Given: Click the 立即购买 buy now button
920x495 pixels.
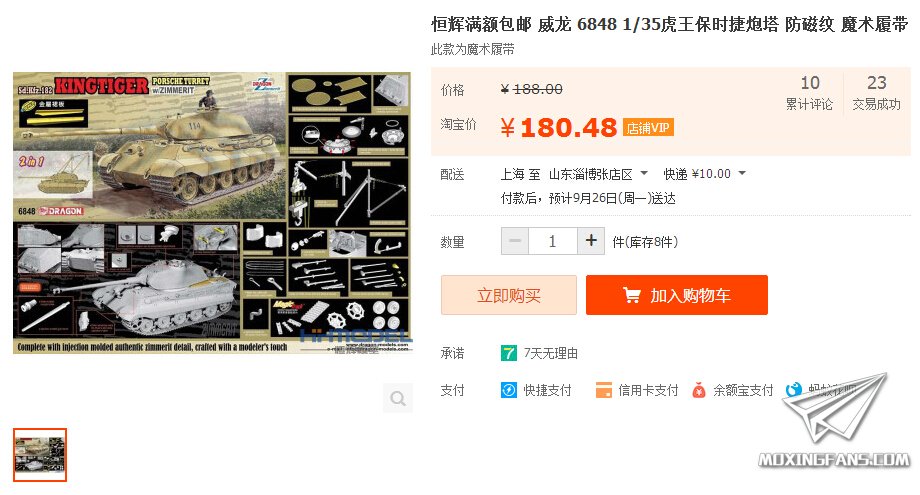Looking at the screenshot, I should pyautogui.click(x=509, y=295).
